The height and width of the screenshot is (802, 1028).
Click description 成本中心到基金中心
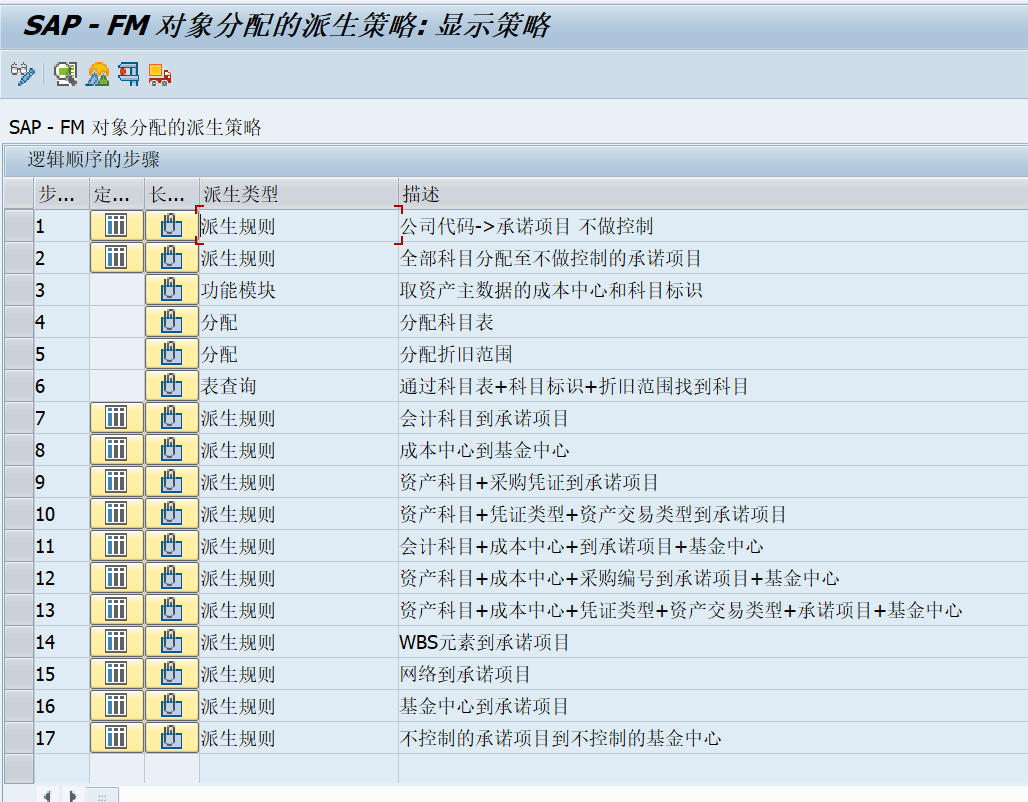coord(484,451)
